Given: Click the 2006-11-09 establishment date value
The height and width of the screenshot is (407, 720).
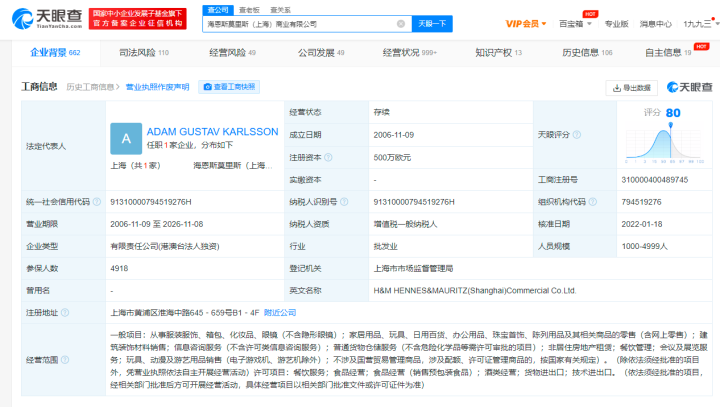Looking at the screenshot, I should coord(394,135).
